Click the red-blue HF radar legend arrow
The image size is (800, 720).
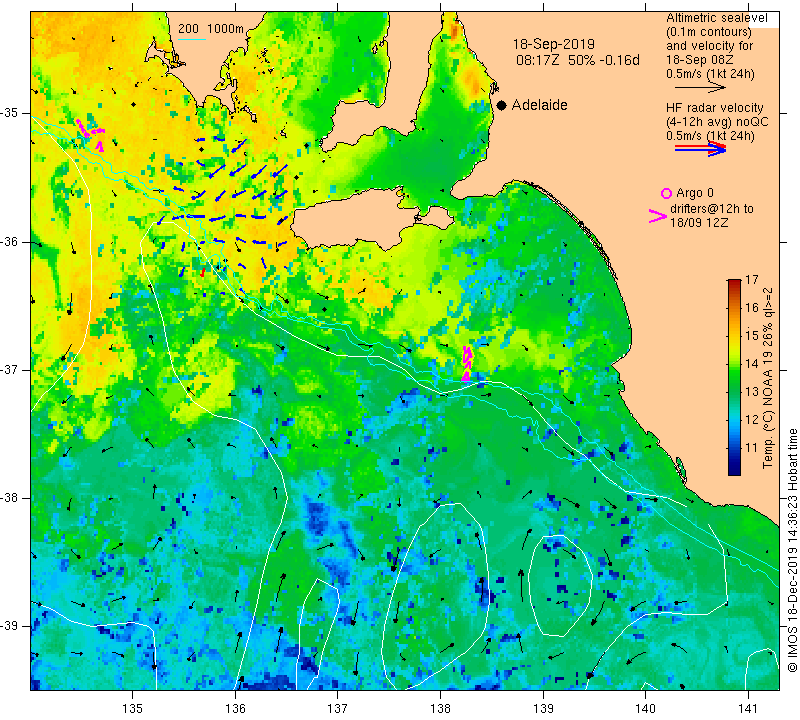700,149
